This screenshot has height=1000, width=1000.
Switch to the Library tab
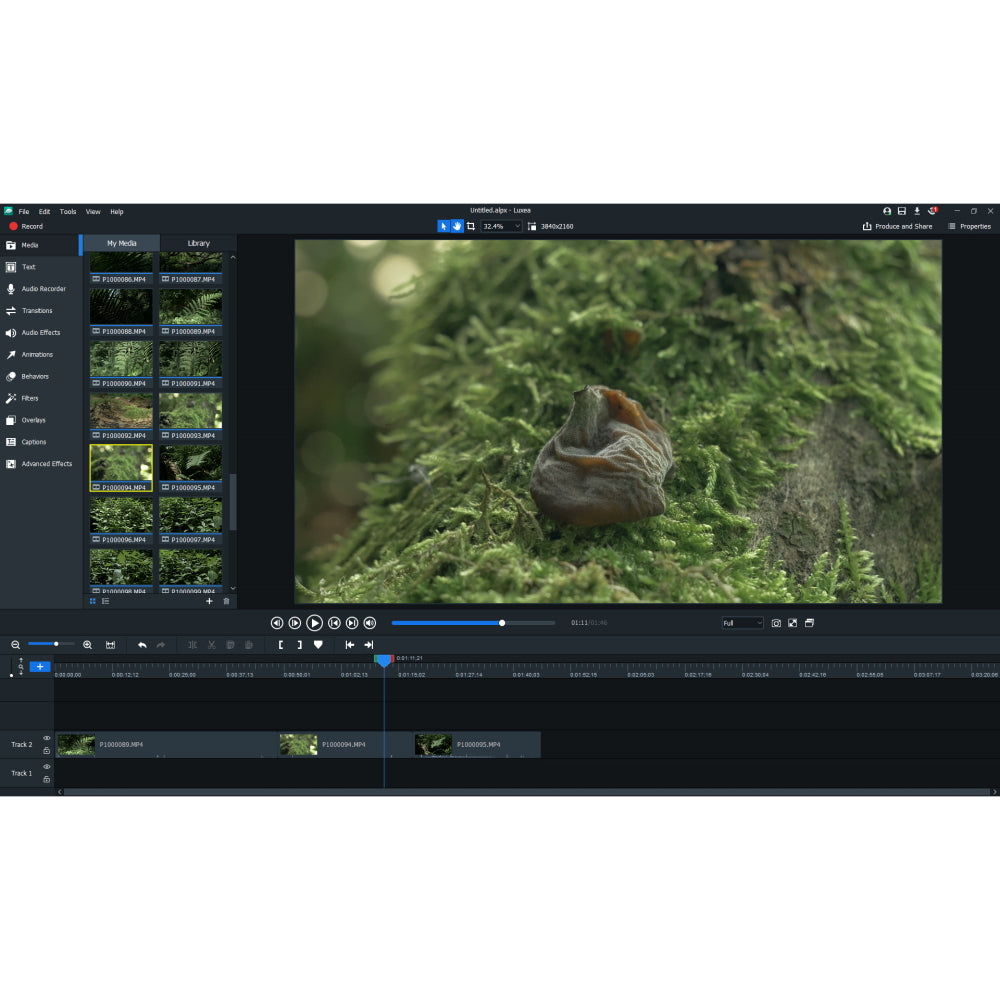tap(198, 242)
